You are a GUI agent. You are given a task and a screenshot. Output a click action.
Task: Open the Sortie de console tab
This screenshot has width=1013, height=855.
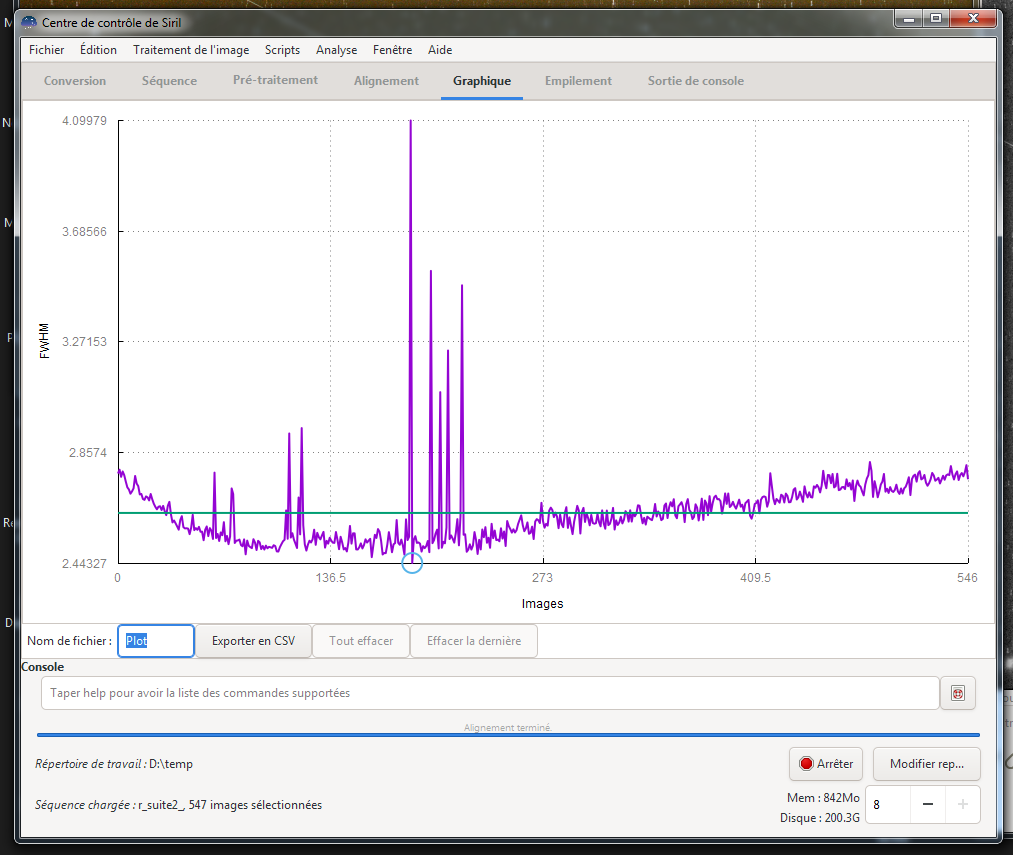point(696,81)
